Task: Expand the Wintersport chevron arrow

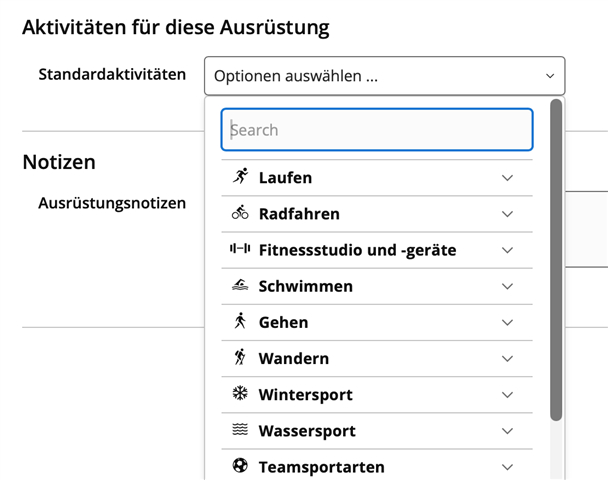Action: click(x=507, y=395)
